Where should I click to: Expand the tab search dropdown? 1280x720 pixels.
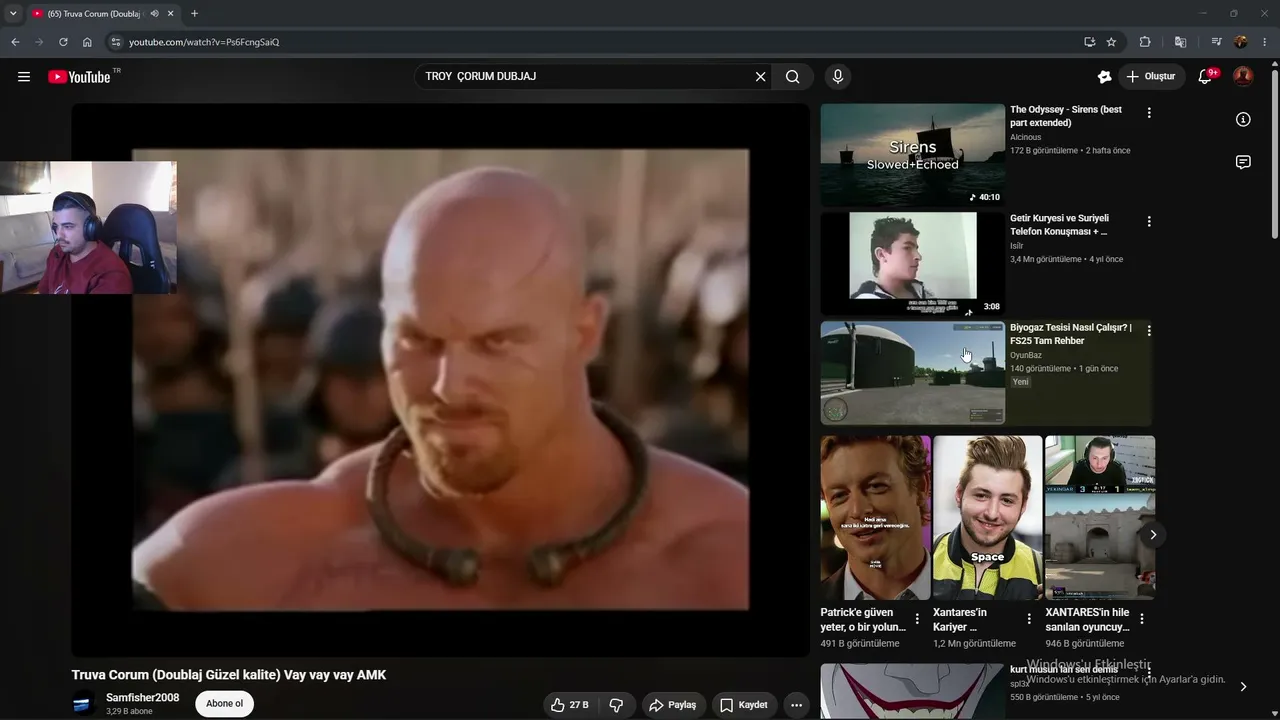coord(13,14)
